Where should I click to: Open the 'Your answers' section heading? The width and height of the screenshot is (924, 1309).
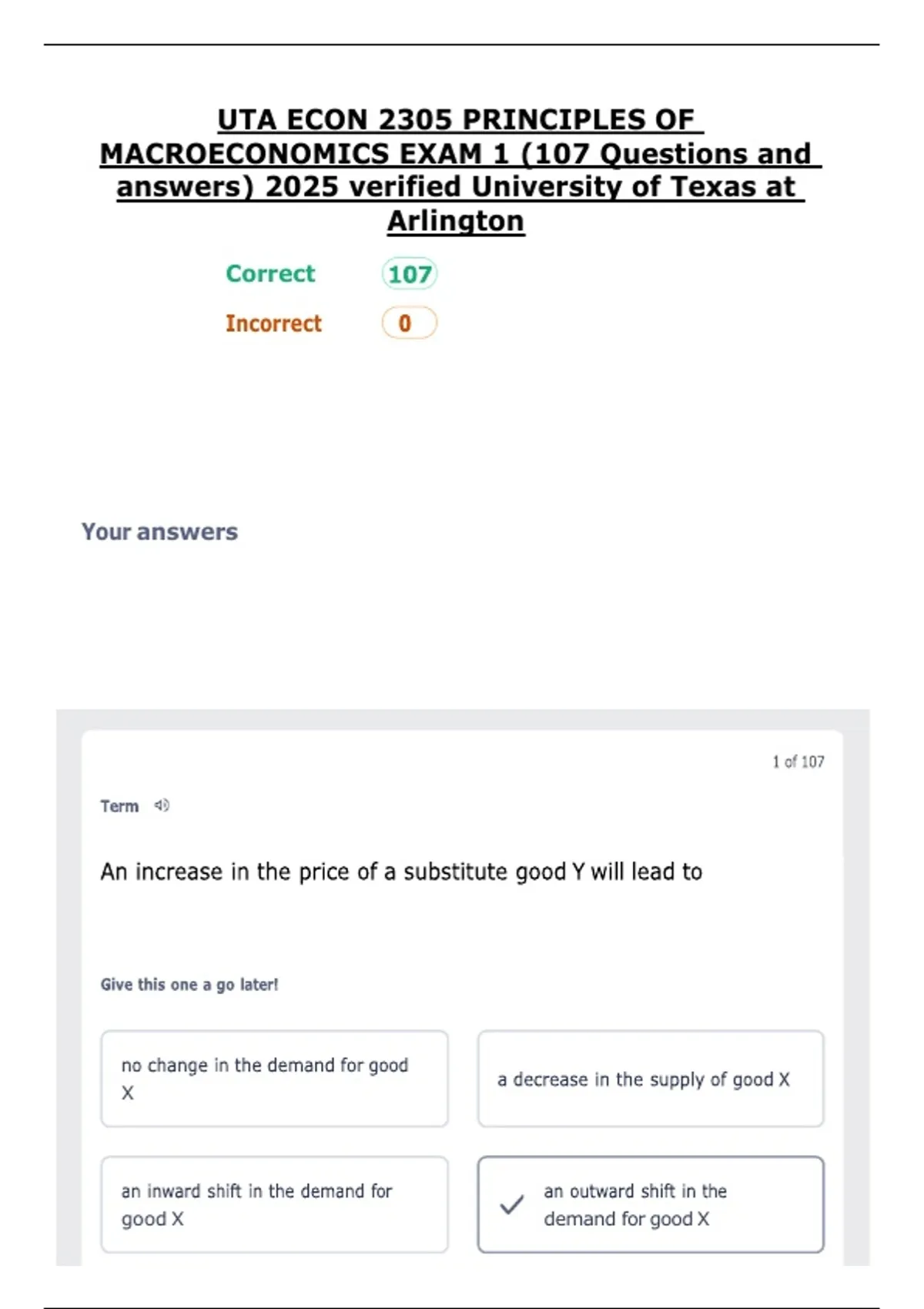coord(159,531)
